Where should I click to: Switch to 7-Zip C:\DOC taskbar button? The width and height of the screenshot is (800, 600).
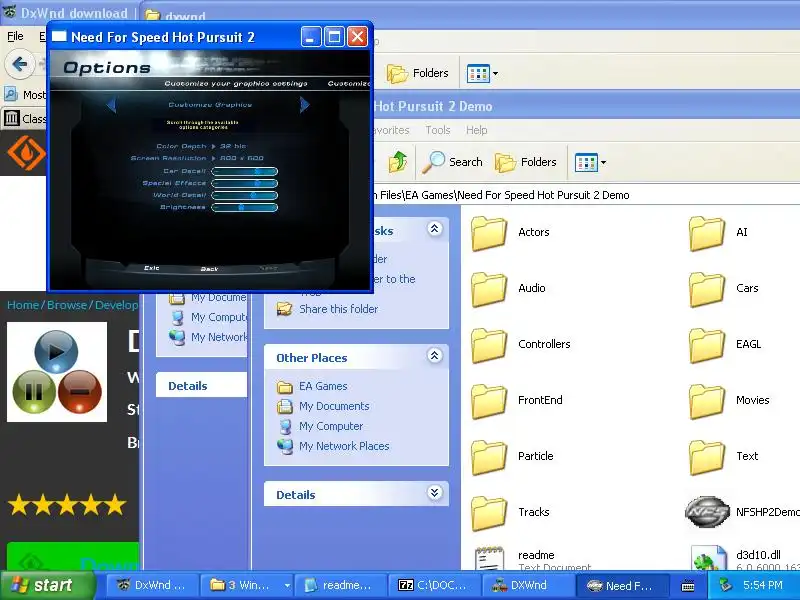pyautogui.click(x=434, y=585)
